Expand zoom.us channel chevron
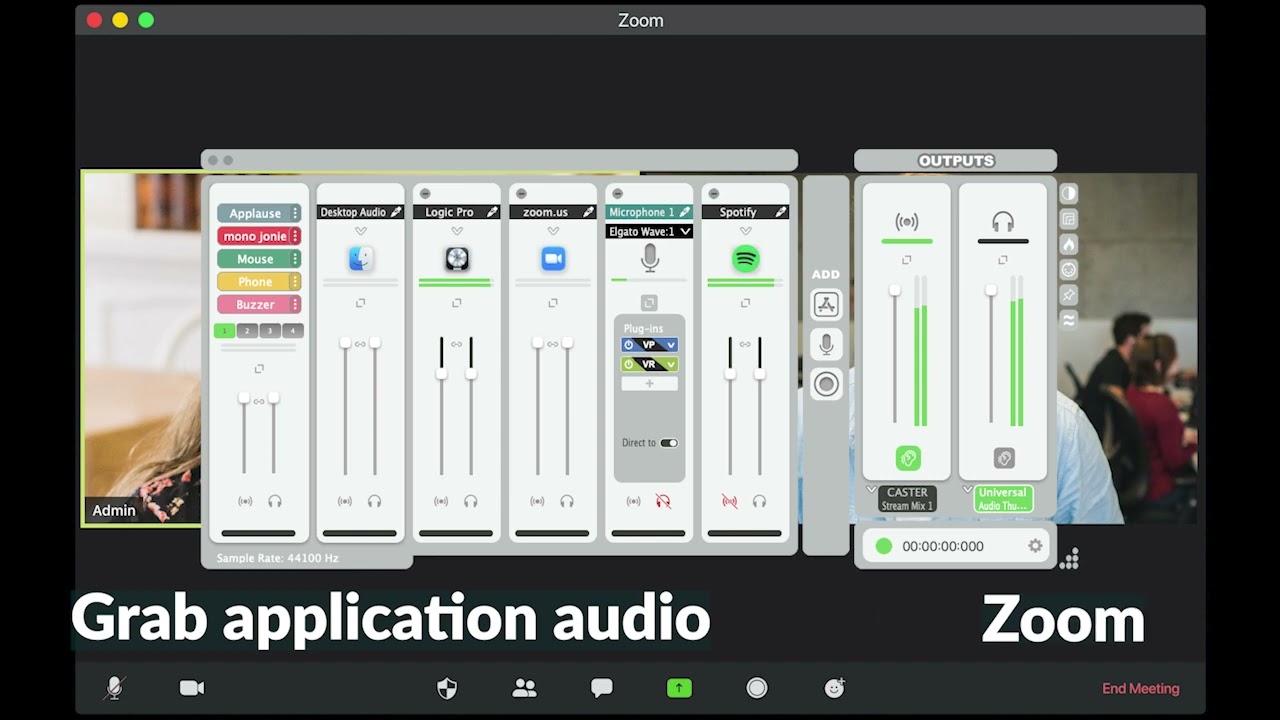The image size is (1280, 720). [x=553, y=231]
